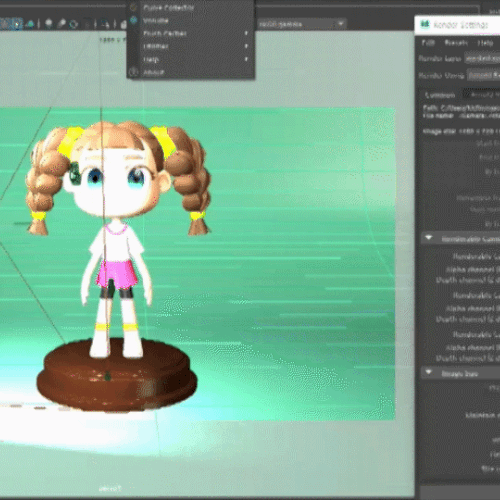Screen dimensions: 500x500
Task: Open the Presets menu in Render Settings
Action: (x=456, y=43)
